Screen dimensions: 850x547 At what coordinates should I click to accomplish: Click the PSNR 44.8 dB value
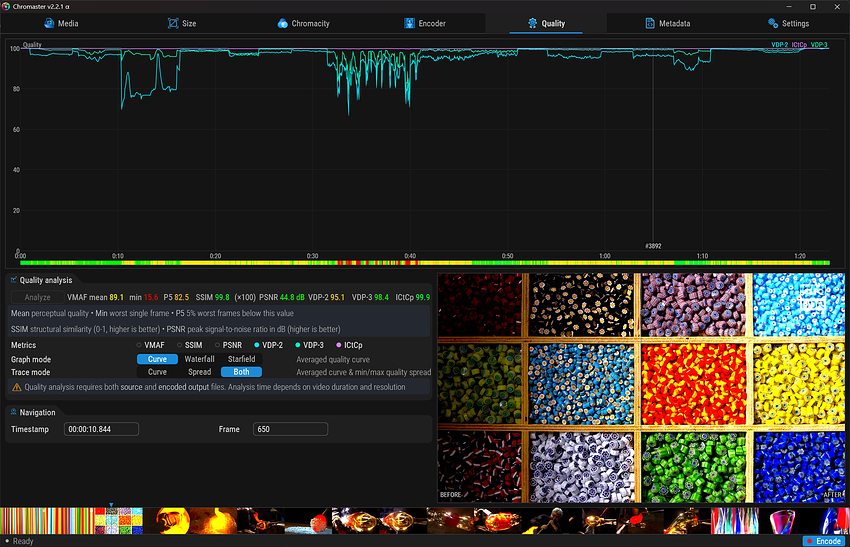(292, 297)
